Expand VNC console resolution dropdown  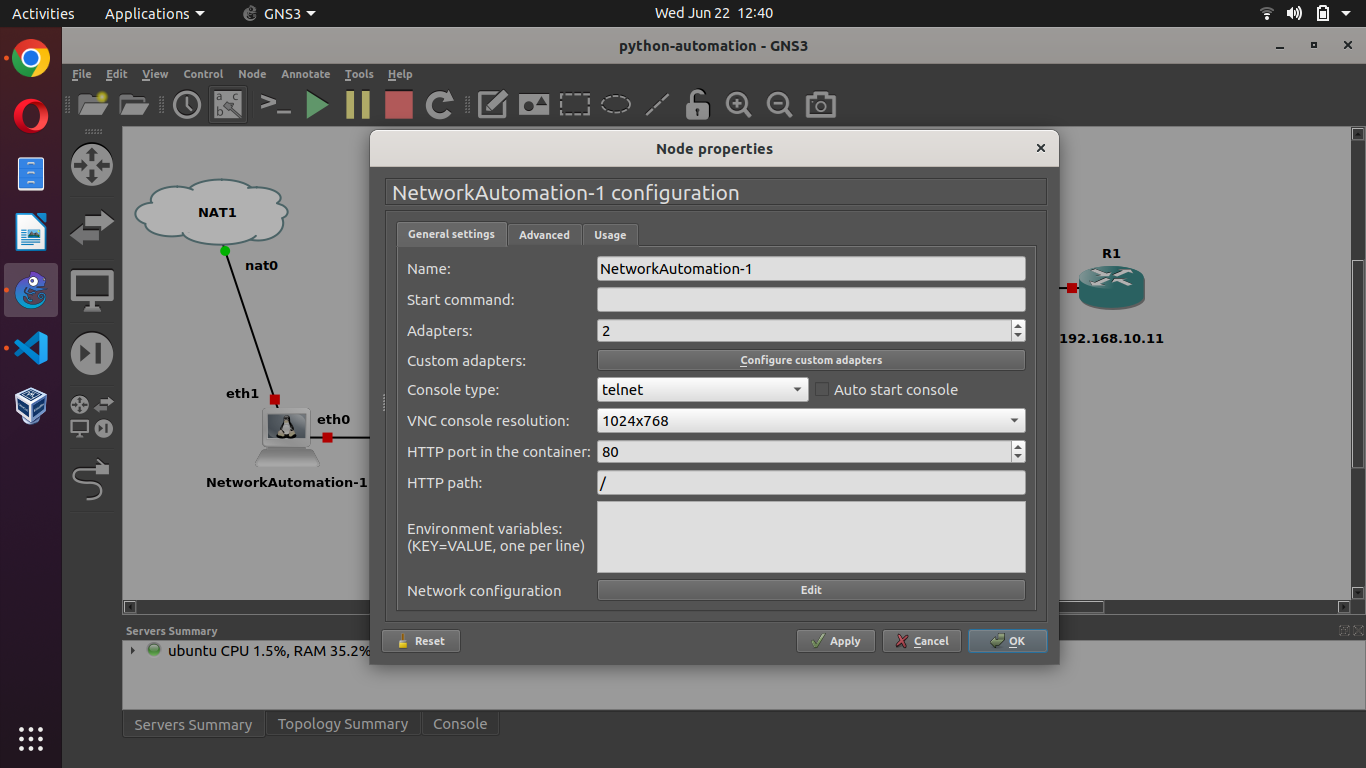pyautogui.click(x=811, y=421)
